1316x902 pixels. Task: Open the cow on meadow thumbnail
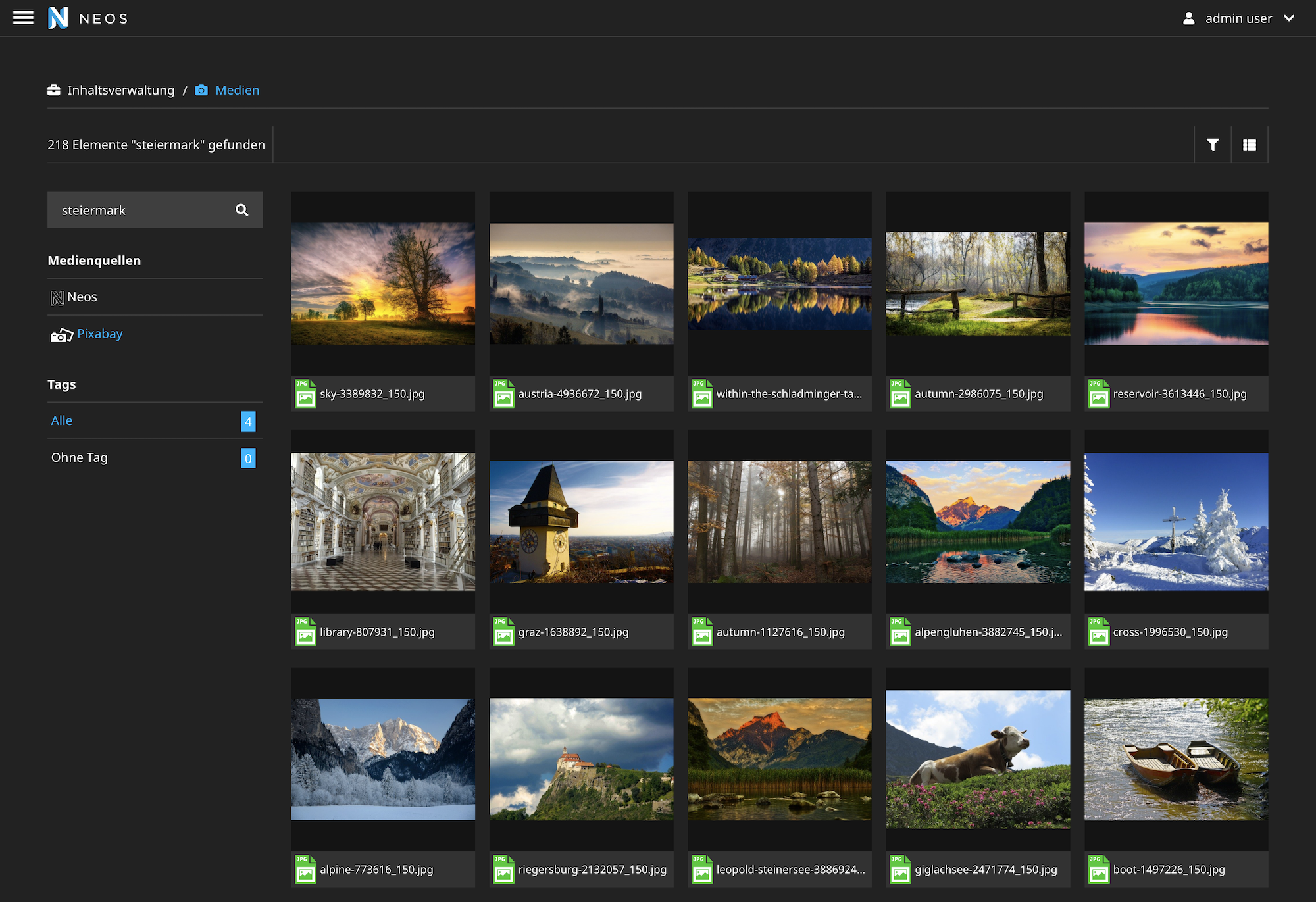click(978, 759)
